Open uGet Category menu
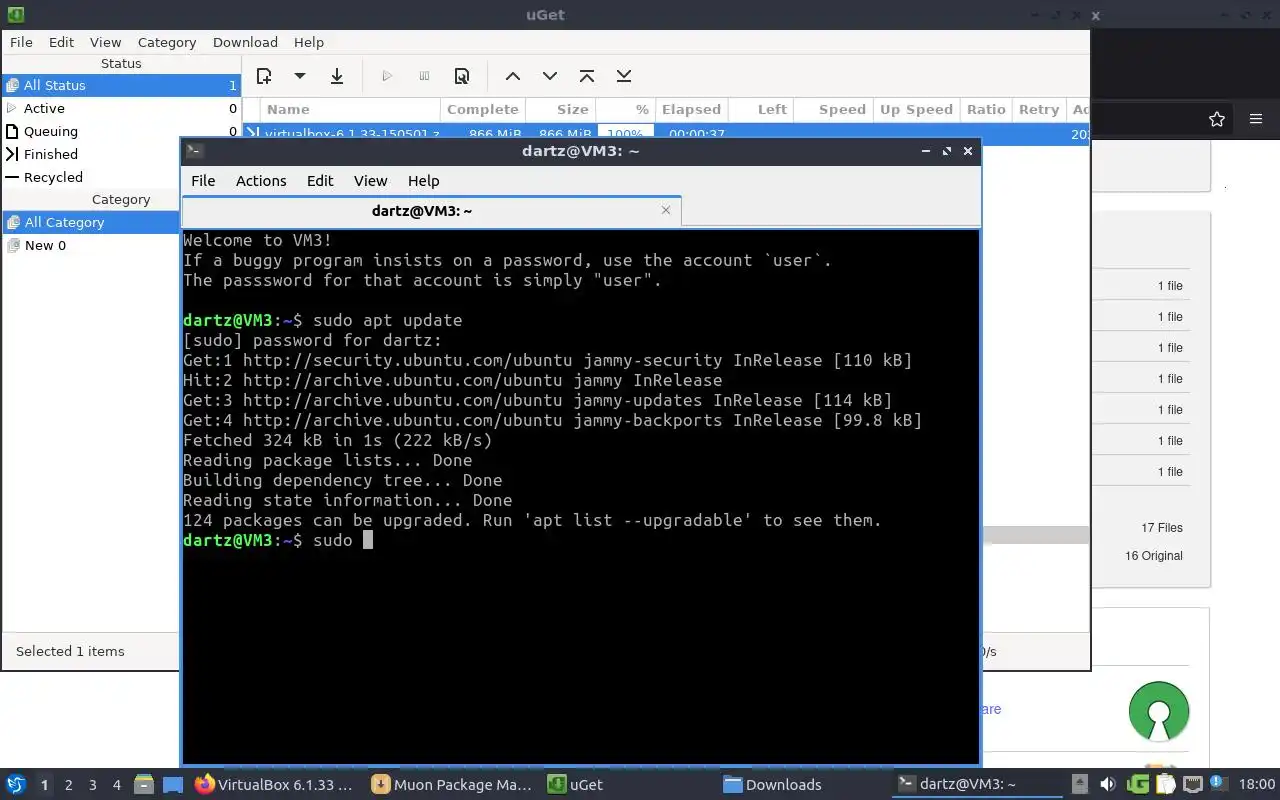This screenshot has width=1280, height=800. [x=167, y=42]
